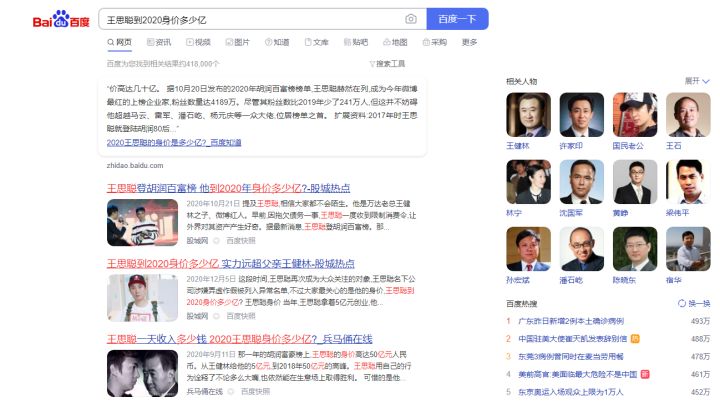The height and width of the screenshot is (402, 720).
Task: Open hot search 中国驻美大使崔天凯发表辞别信
Action: coord(572,339)
